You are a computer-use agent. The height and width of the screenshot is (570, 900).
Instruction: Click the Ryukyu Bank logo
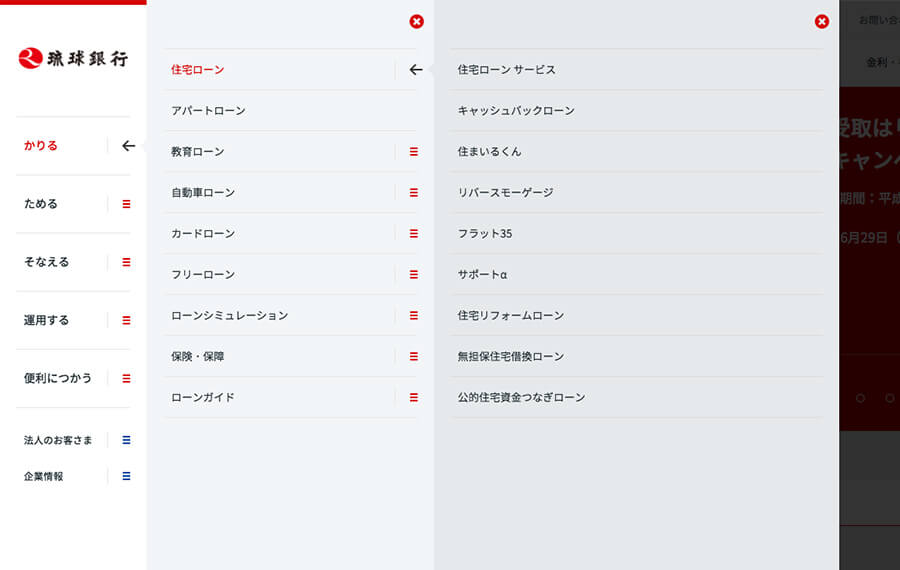(x=73, y=58)
